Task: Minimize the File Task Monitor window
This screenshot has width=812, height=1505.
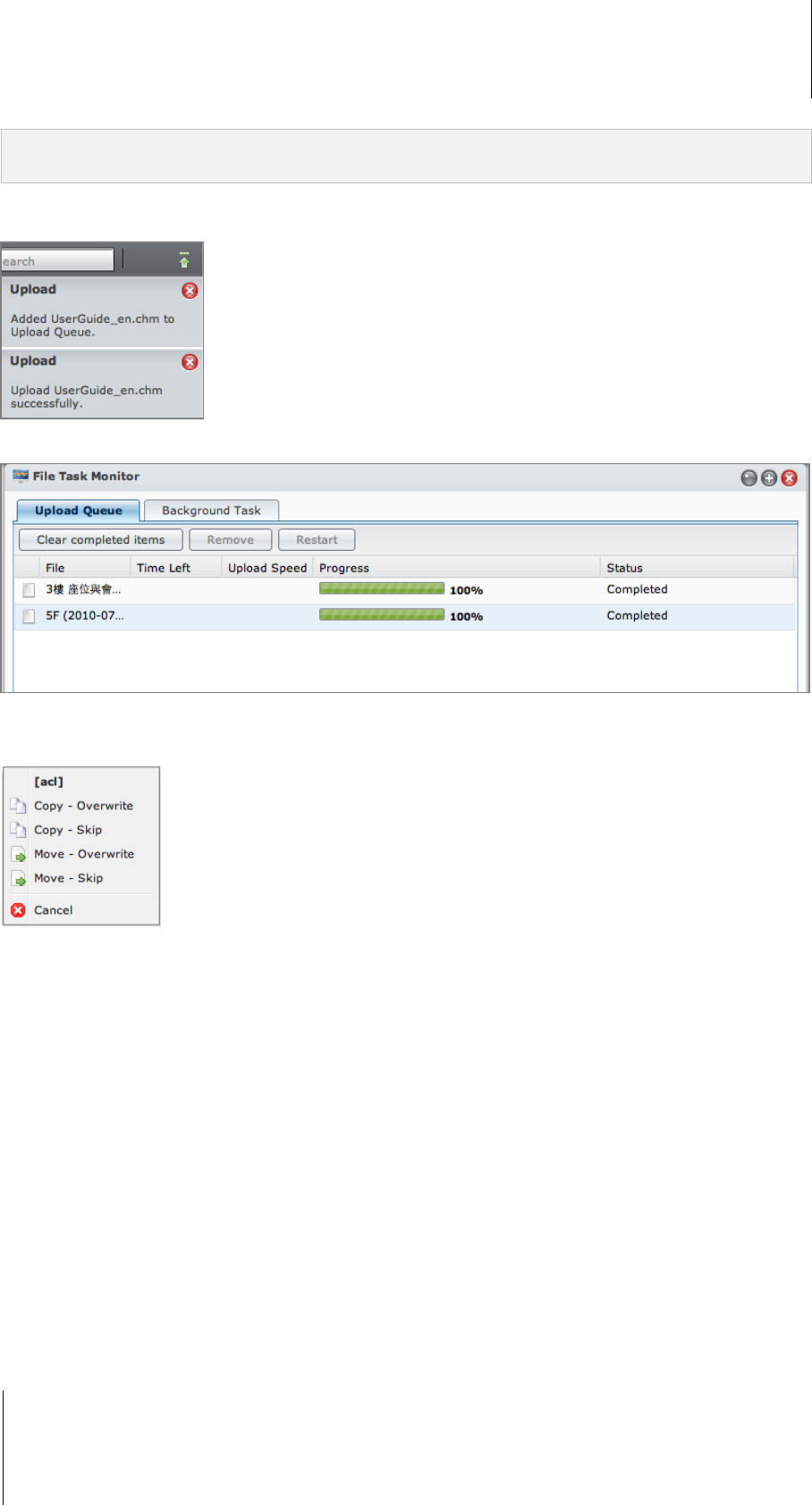Action: tap(749, 478)
